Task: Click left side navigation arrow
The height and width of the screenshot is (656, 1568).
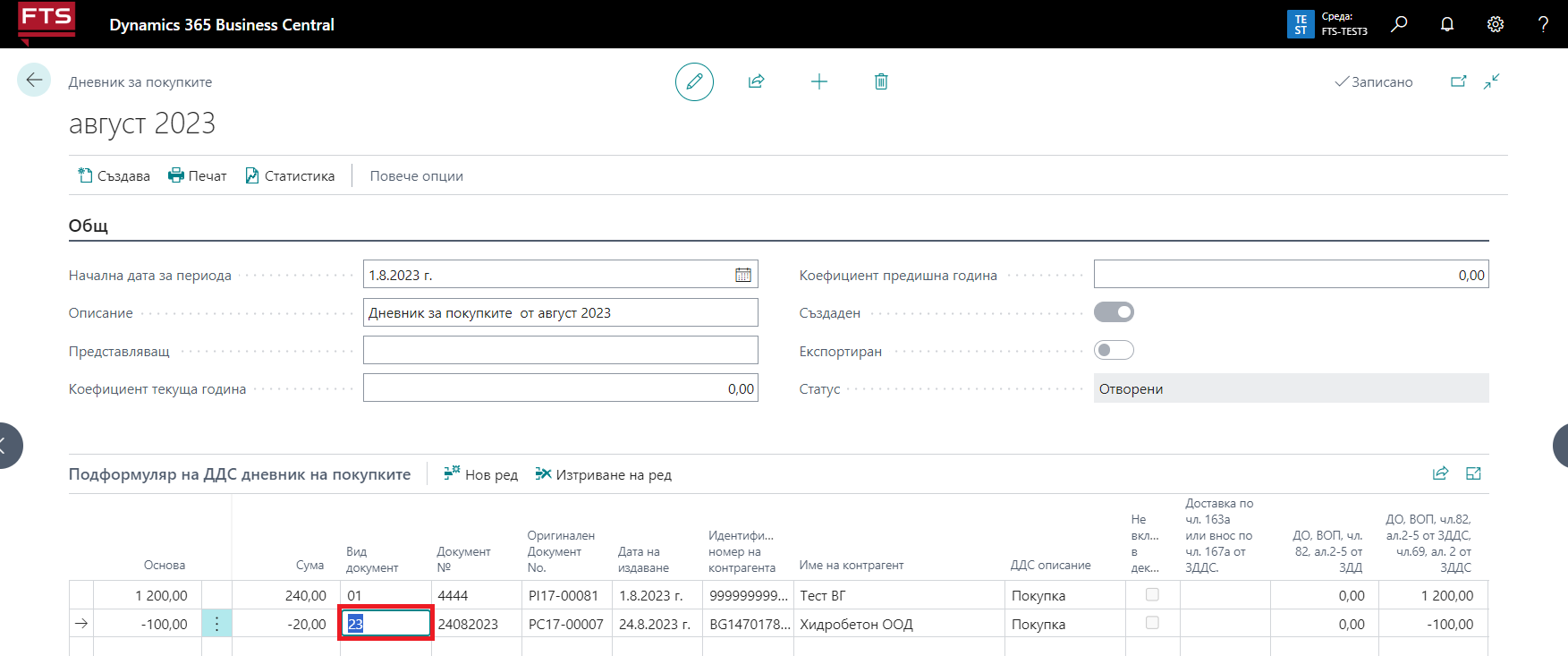Action: [x=5, y=445]
